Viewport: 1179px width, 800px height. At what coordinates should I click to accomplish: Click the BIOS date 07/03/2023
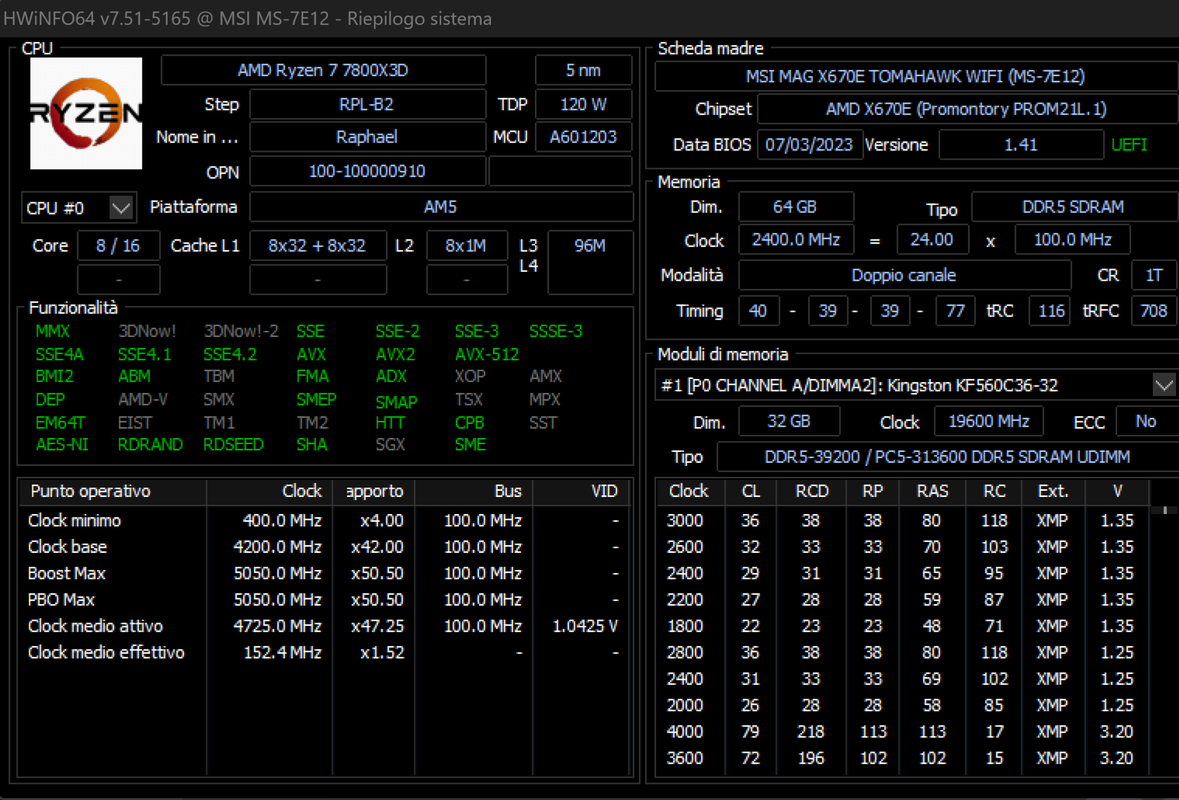pyautogui.click(x=809, y=144)
